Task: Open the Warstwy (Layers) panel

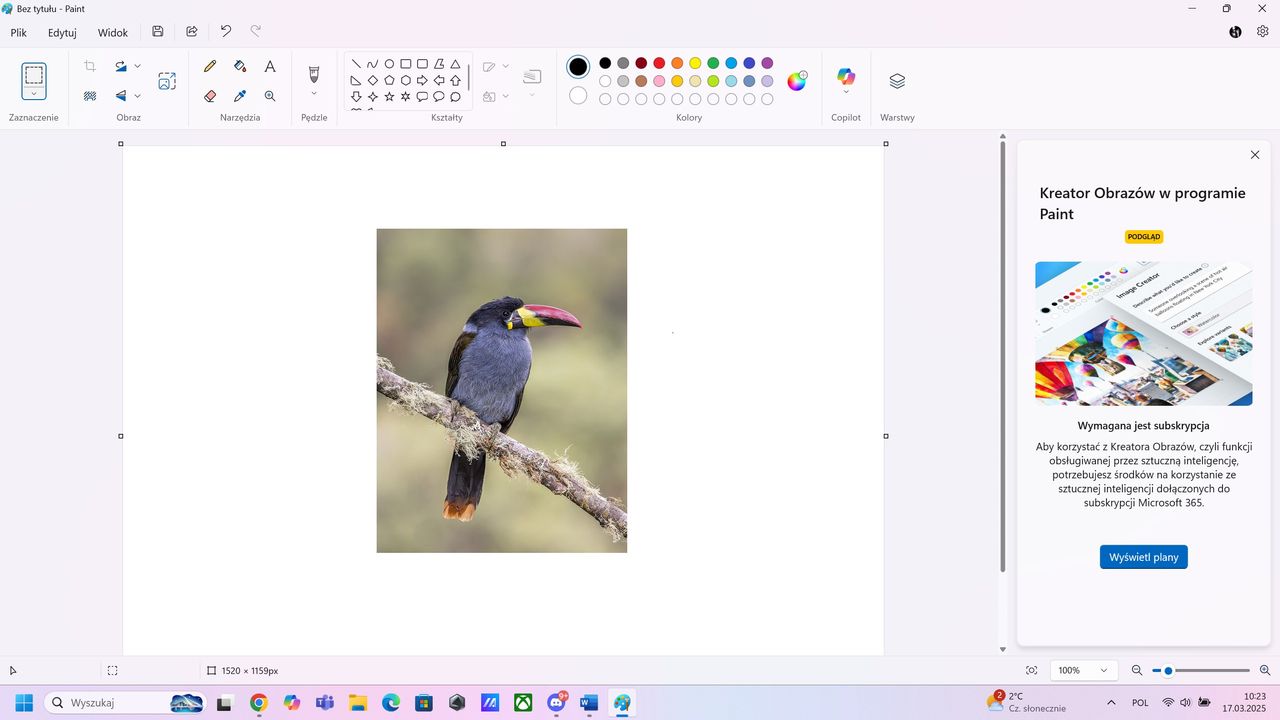Action: pos(896,80)
